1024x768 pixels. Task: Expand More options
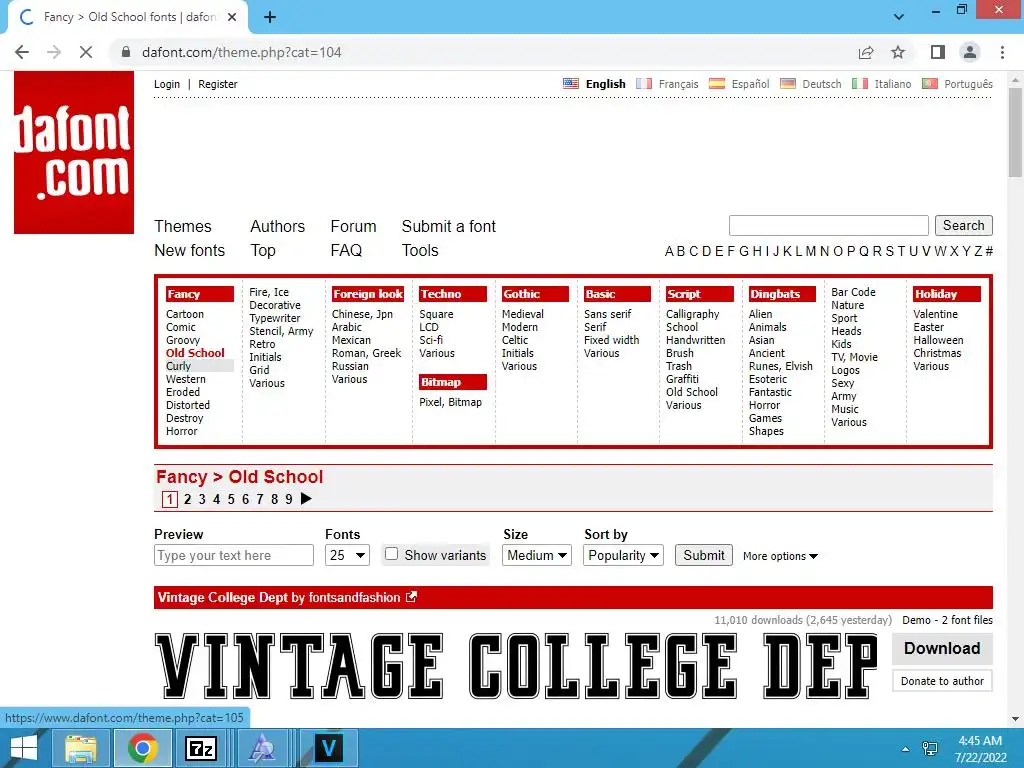(780, 556)
